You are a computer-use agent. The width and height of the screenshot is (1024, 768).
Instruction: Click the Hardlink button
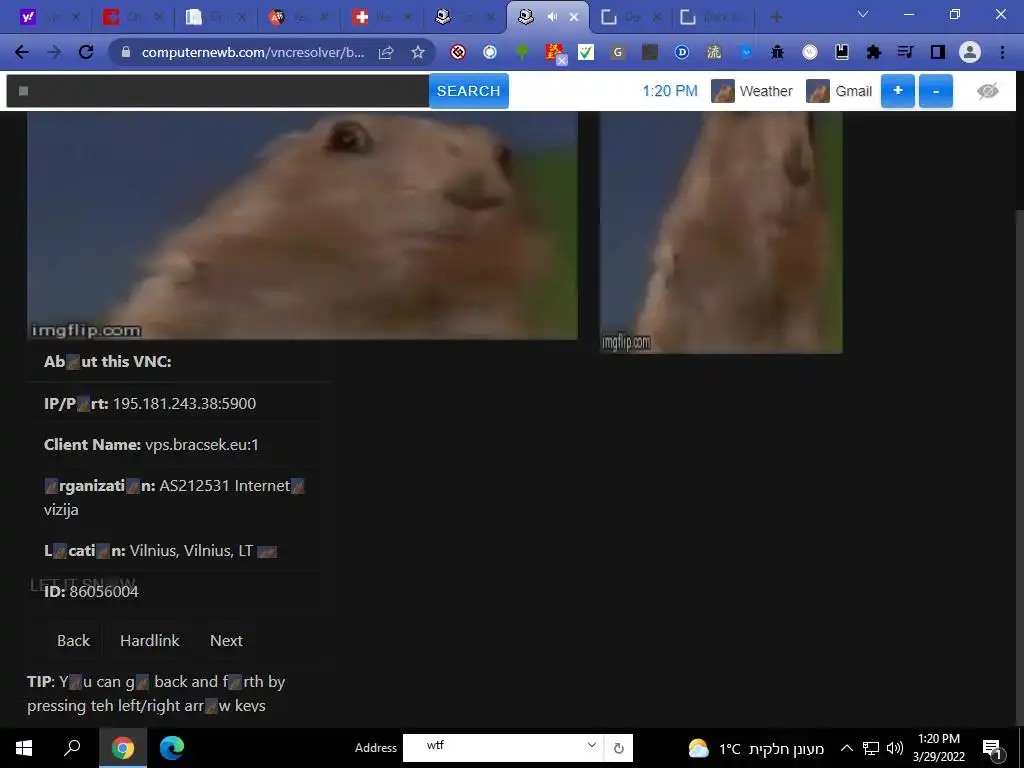click(150, 641)
